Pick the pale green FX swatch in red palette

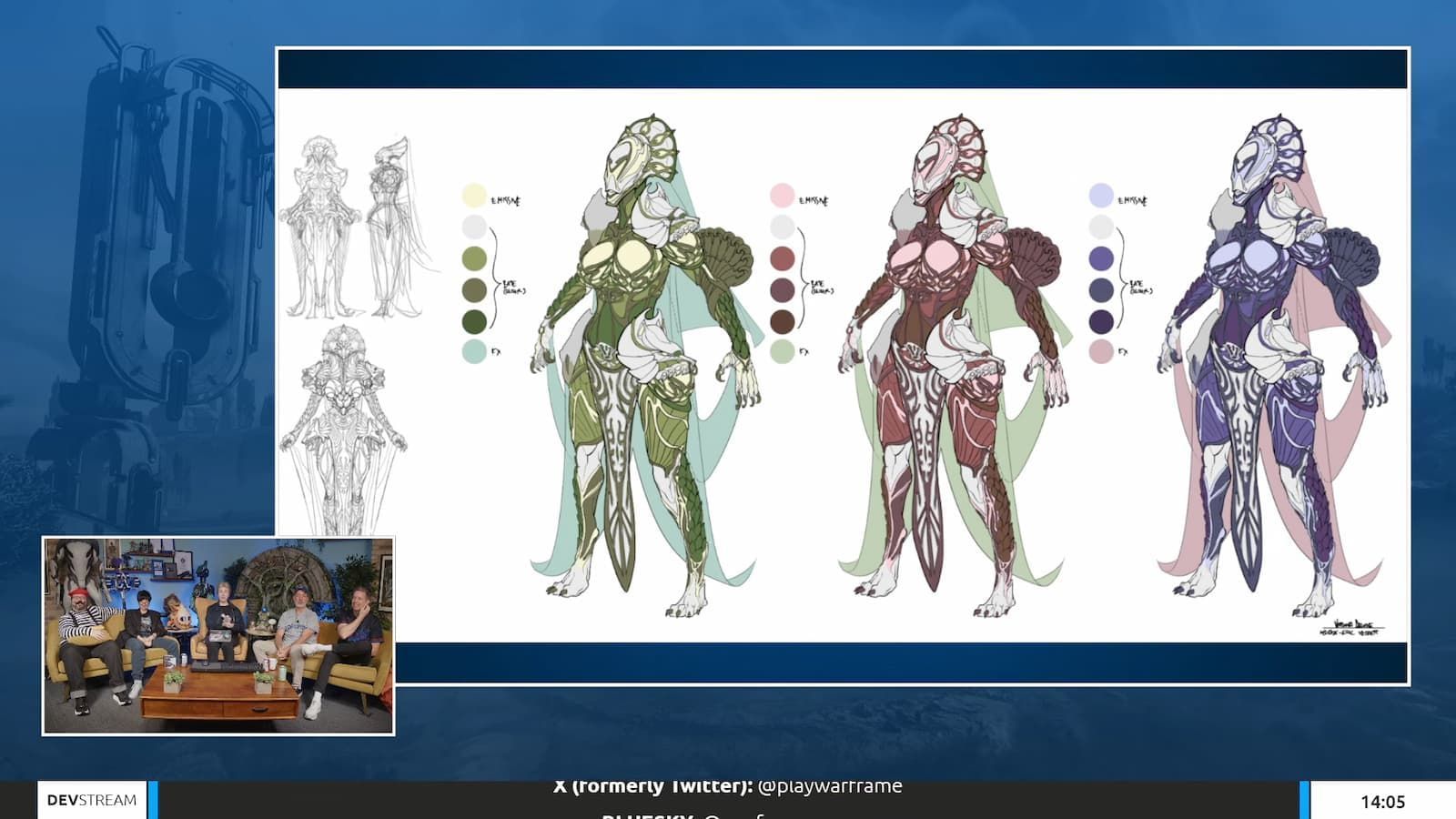tap(783, 351)
